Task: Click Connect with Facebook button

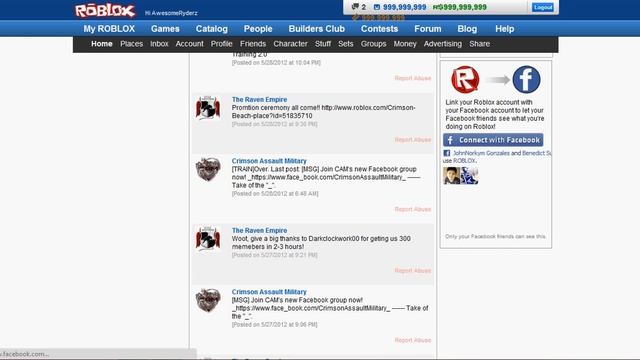Action: (x=493, y=140)
